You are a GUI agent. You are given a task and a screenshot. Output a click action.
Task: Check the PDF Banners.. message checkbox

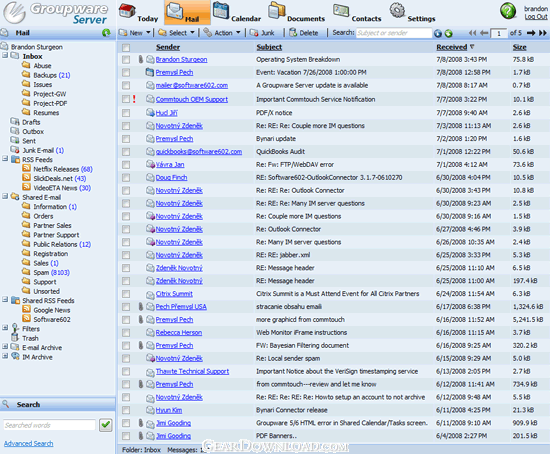(126, 436)
